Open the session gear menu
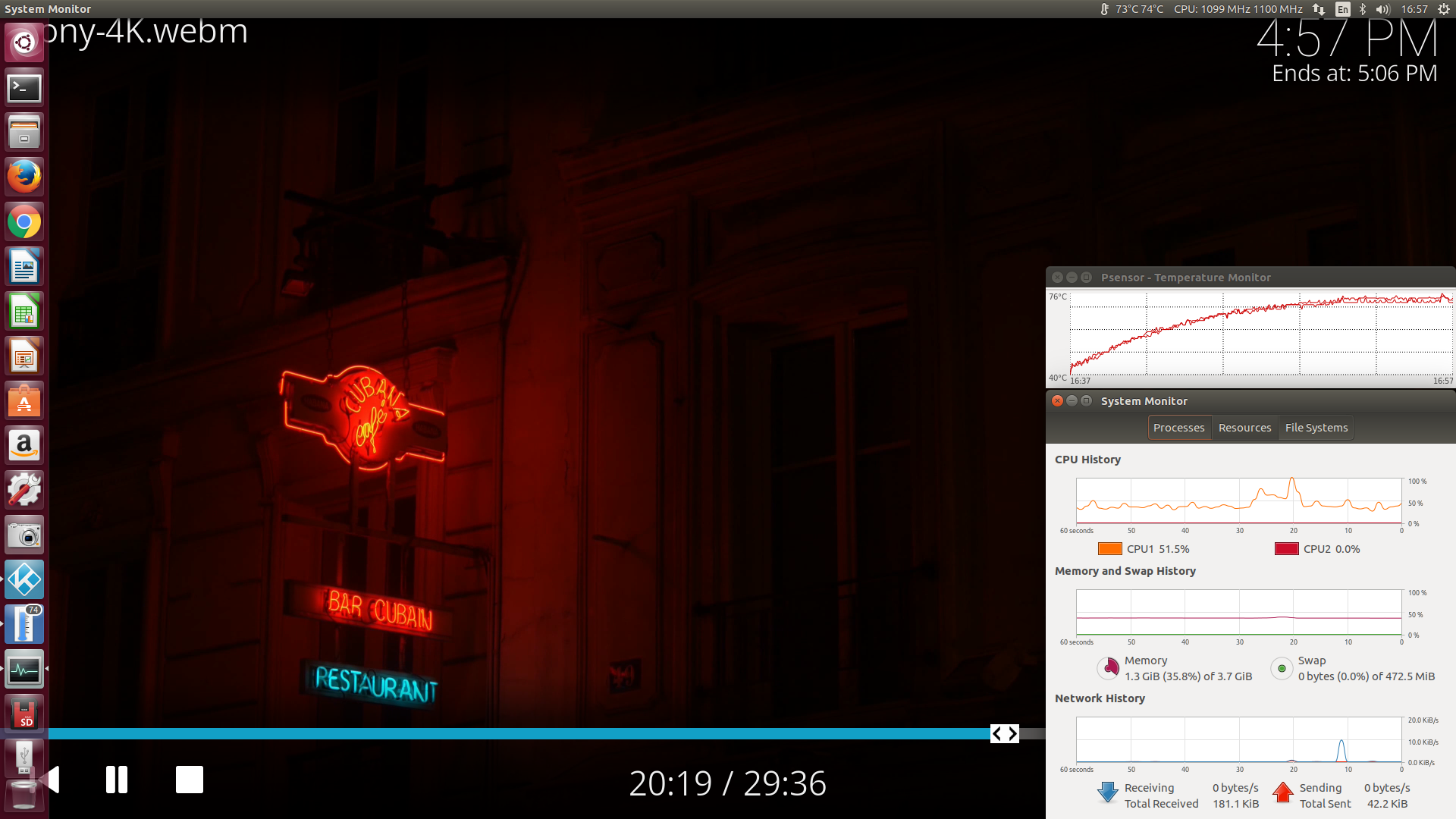1456x819 pixels. [x=1443, y=9]
